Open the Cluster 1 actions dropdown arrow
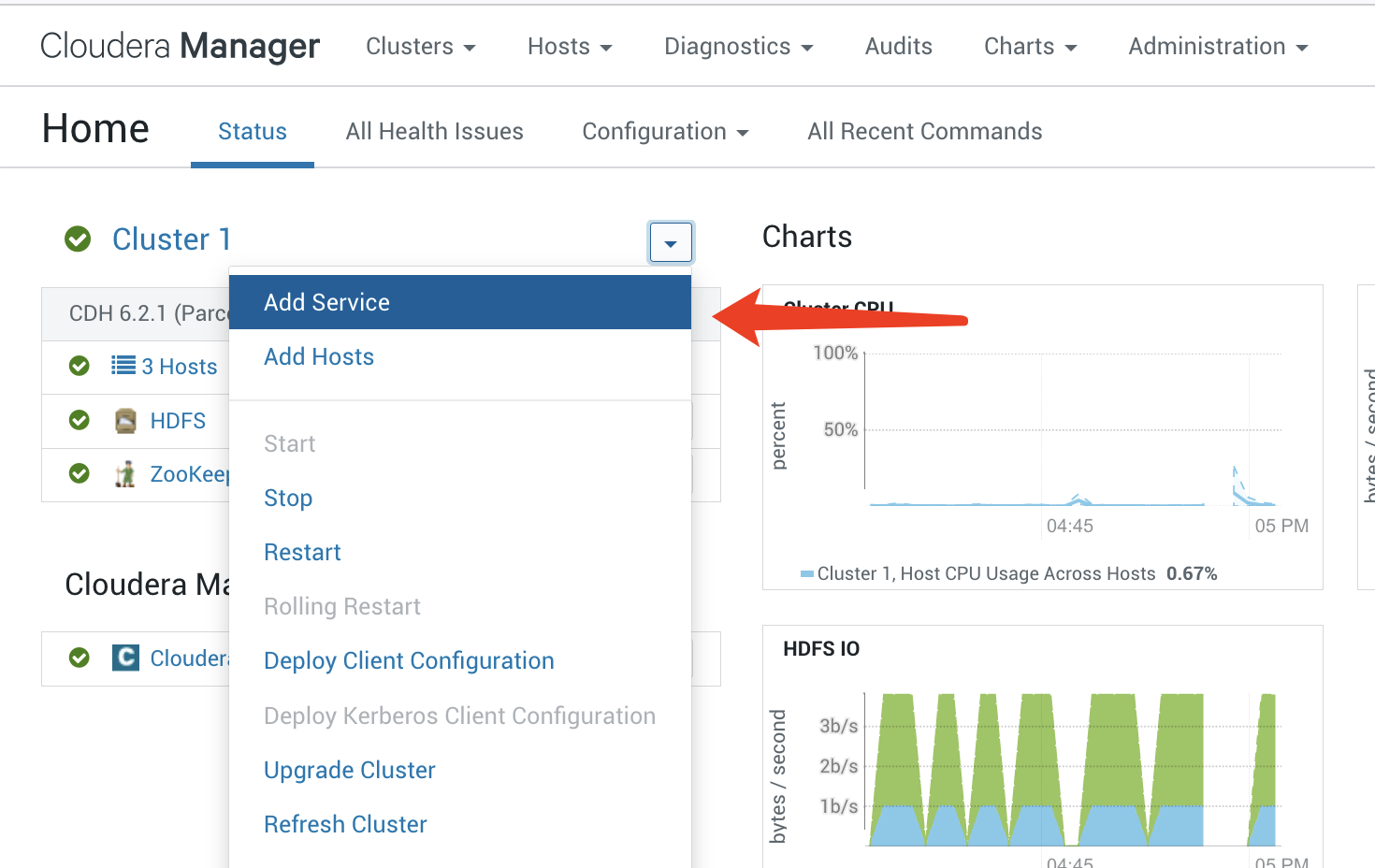Screen dimensions: 1375x868 coord(671,243)
